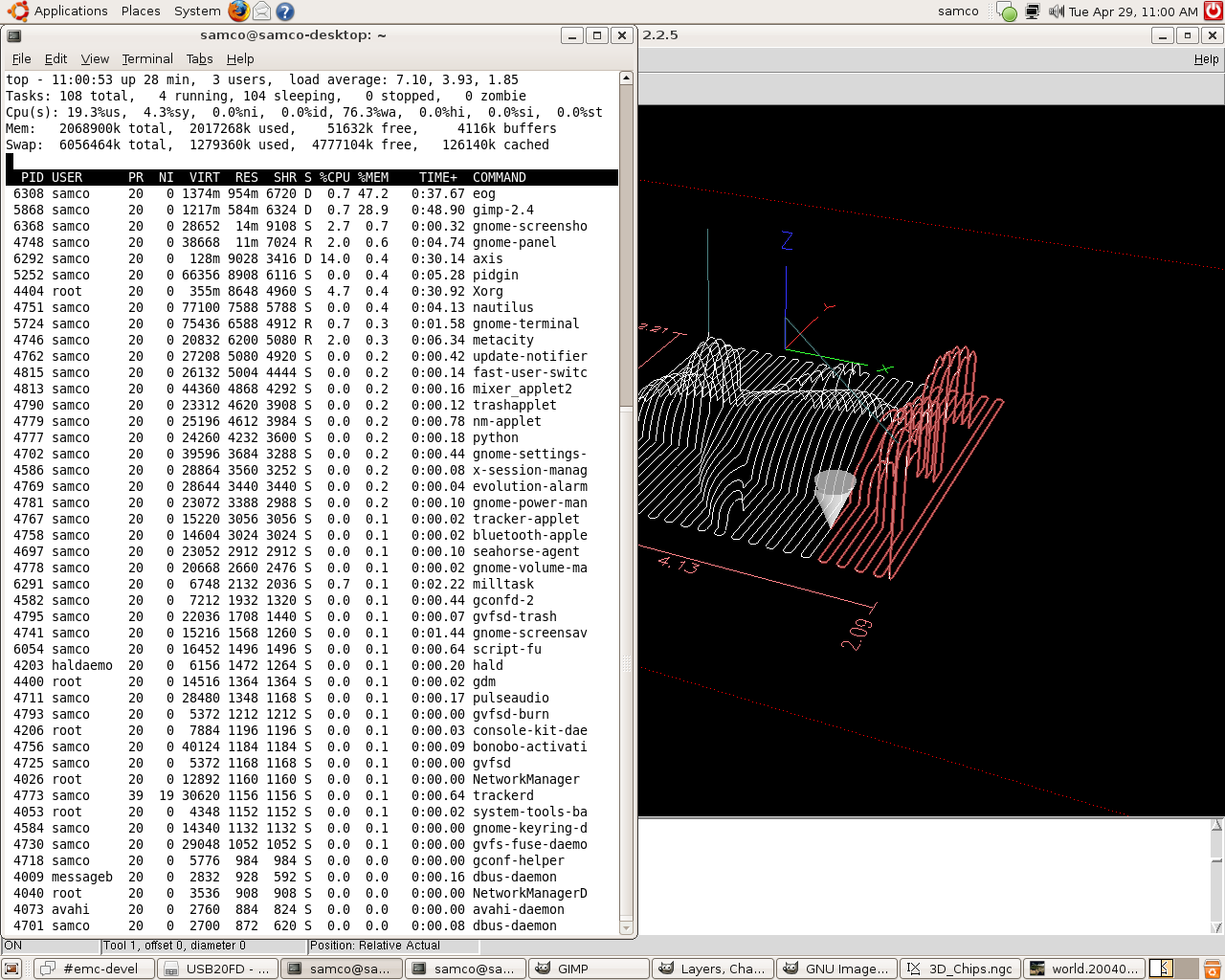This screenshot has height=980, width=1225.
Task: Open the Ubuntu logo Applications icon
Action: click(x=17, y=11)
